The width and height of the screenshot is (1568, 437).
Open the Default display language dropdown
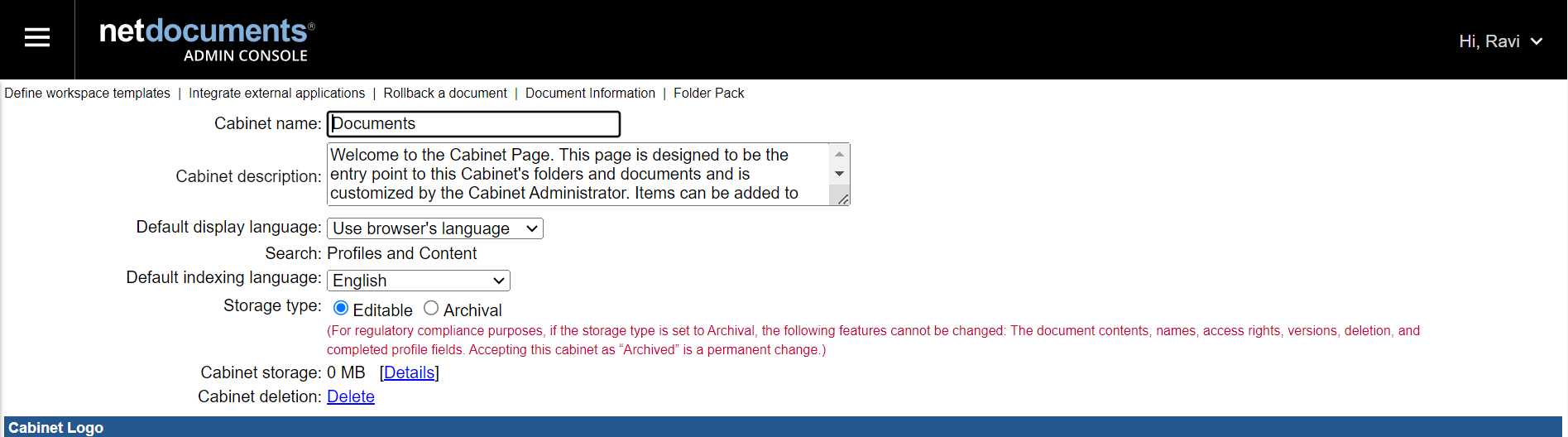click(435, 228)
